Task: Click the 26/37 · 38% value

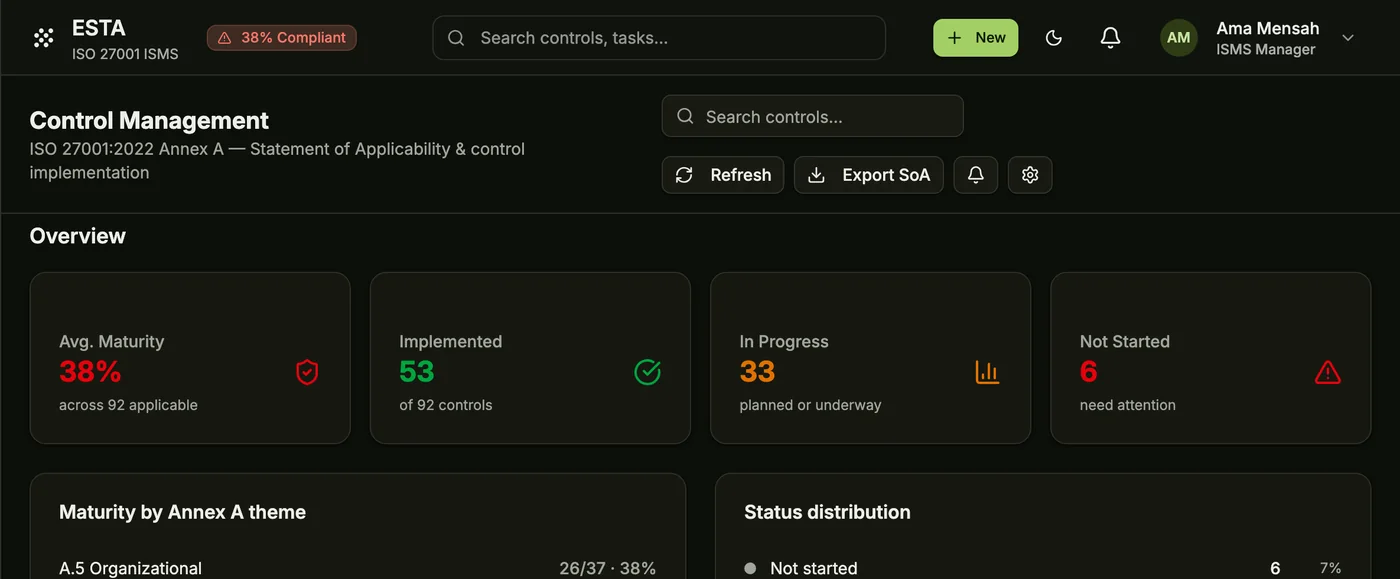Action: point(607,568)
